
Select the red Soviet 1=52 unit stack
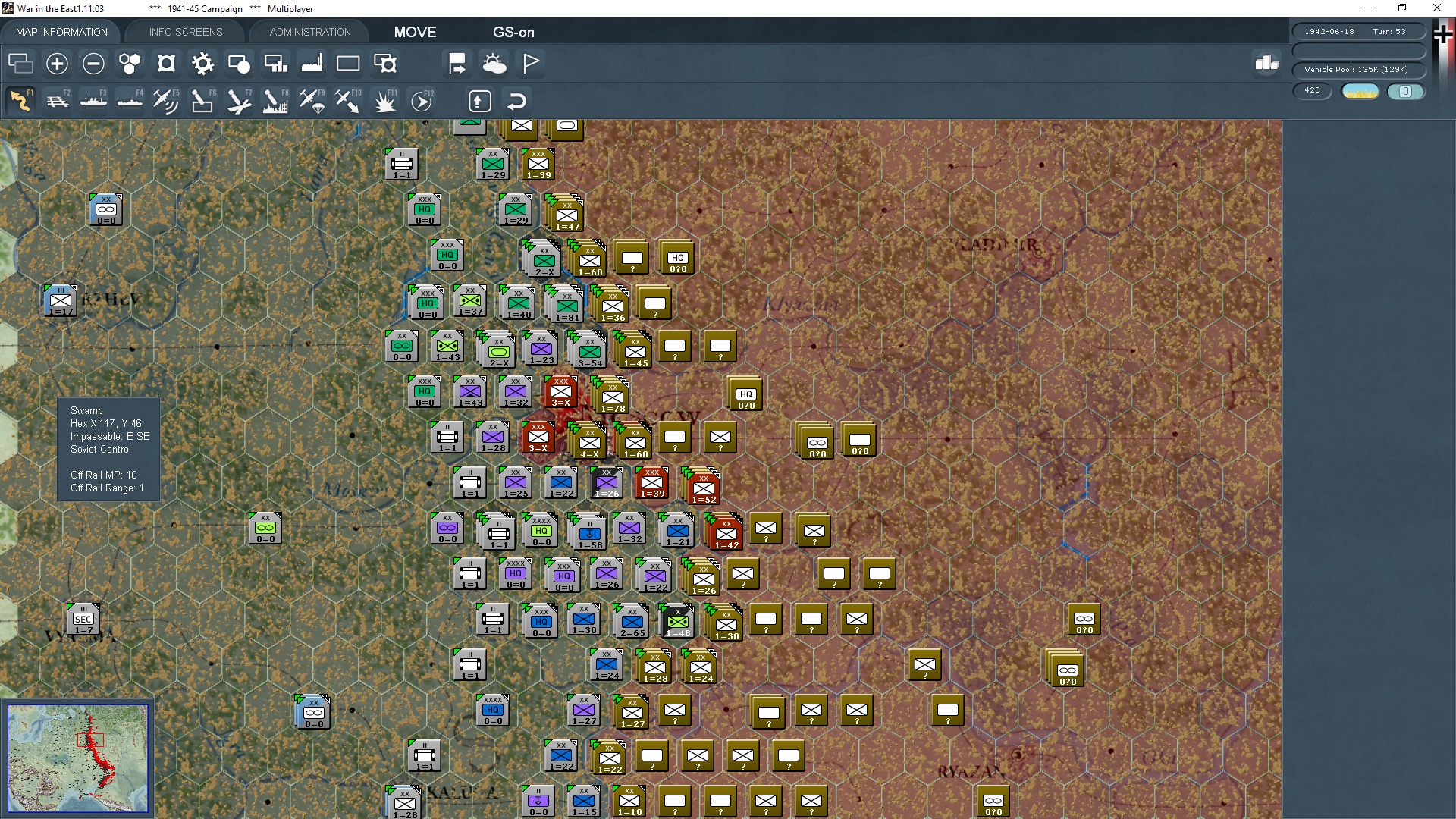click(703, 488)
